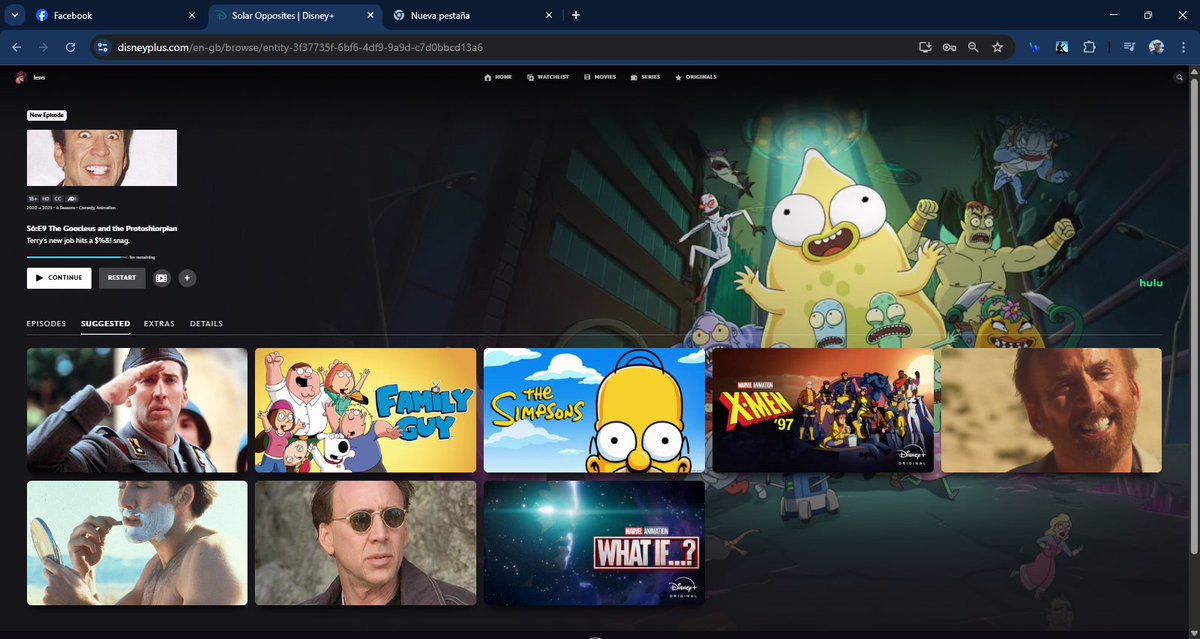Open Movies in Disney+ navigation
Viewport: 1200px width, 639px height.
pyautogui.click(x=600, y=77)
